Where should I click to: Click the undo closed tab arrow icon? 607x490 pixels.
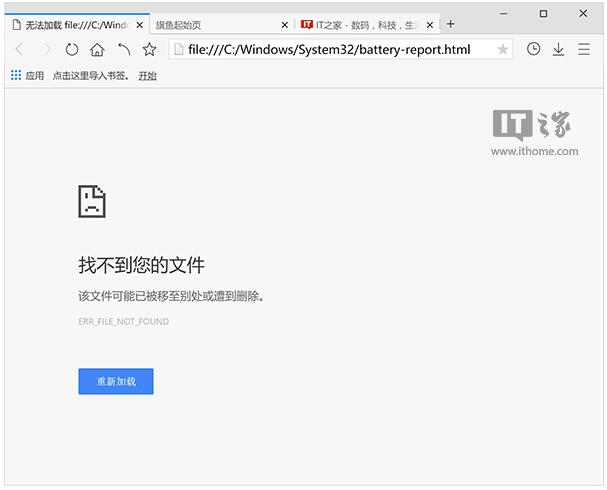coord(124,49)
